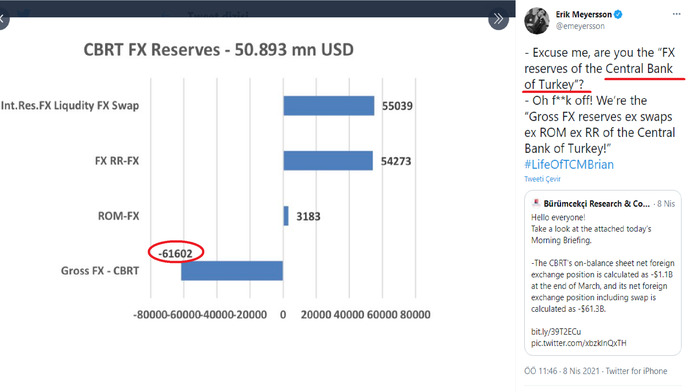This screenshot has width=690, height=392.
Task: Click the 'ROM-FX' axis label
Action: pyautogui.click(x=118, y=216)
